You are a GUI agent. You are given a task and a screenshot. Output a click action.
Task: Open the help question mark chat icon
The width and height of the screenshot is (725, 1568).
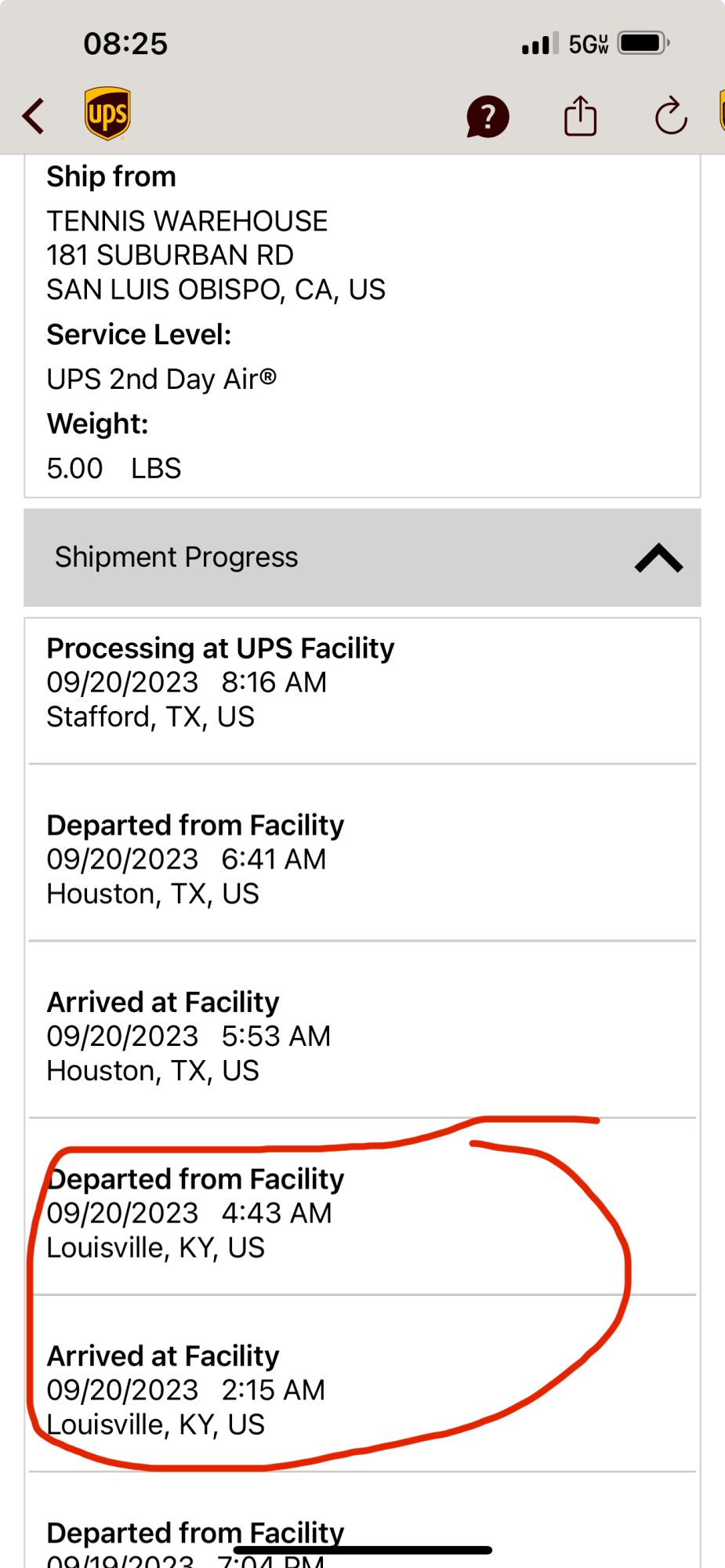point(488,117)
